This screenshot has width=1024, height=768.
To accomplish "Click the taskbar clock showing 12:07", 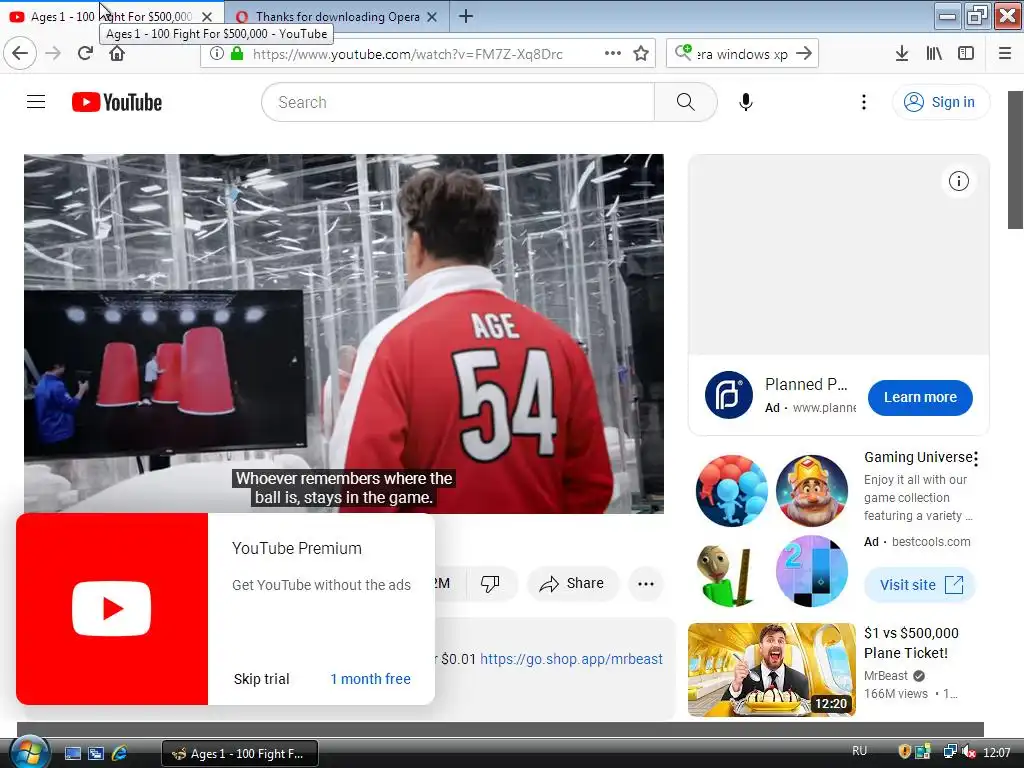I will coord(997,753).
